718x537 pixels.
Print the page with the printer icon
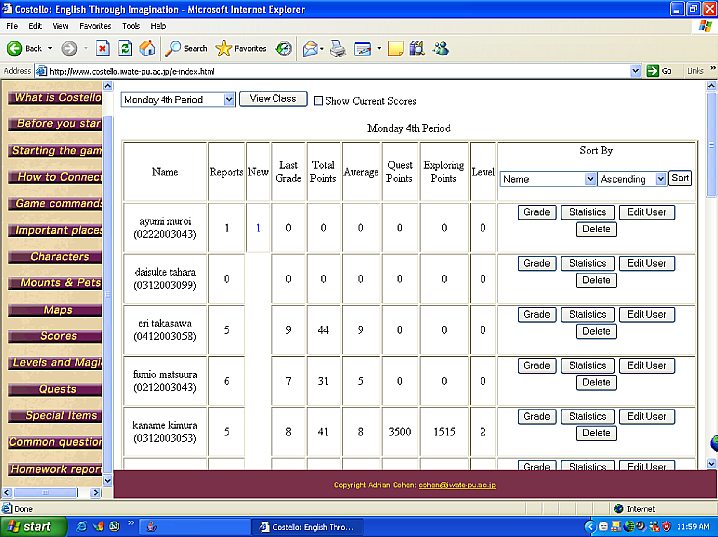click(x=338, y=48)
